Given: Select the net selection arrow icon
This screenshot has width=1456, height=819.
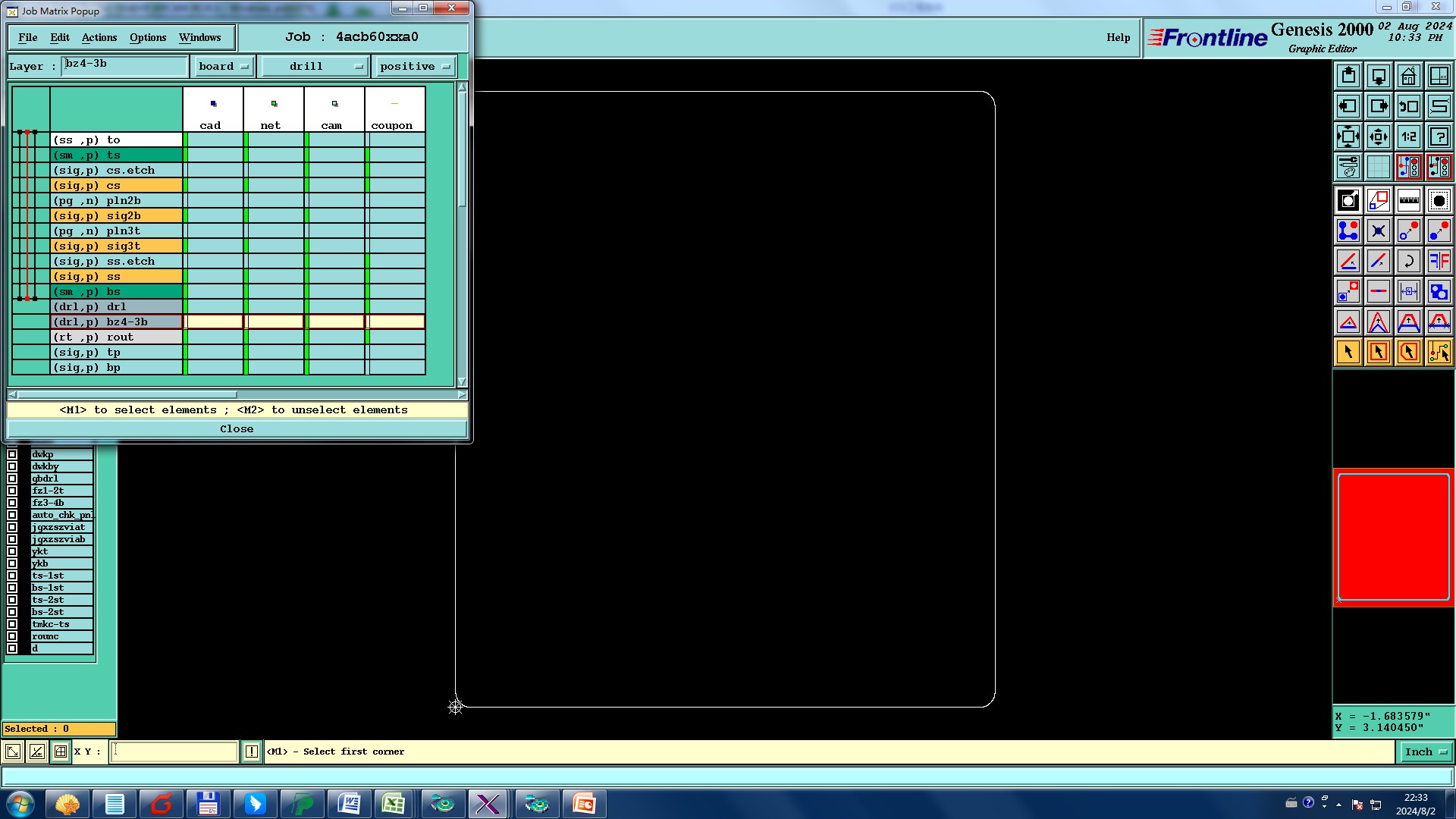Looking at the screenshot, I should coord(1439,352).
